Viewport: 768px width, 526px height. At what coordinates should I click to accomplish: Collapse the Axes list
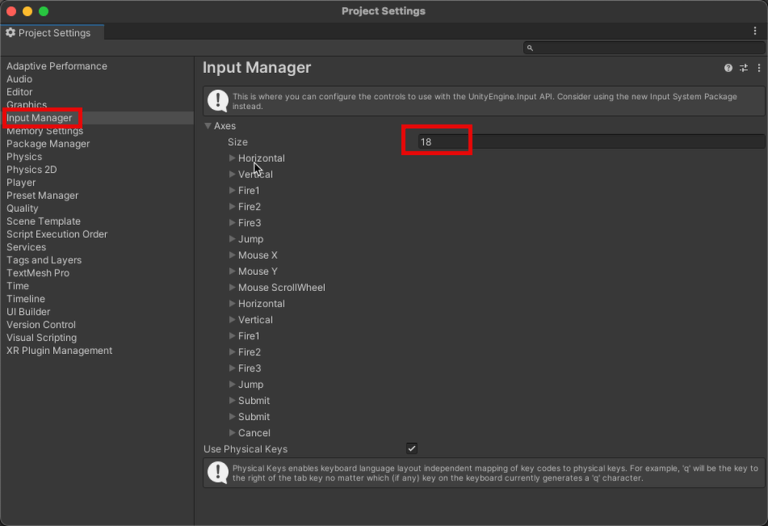click(209, 126)
